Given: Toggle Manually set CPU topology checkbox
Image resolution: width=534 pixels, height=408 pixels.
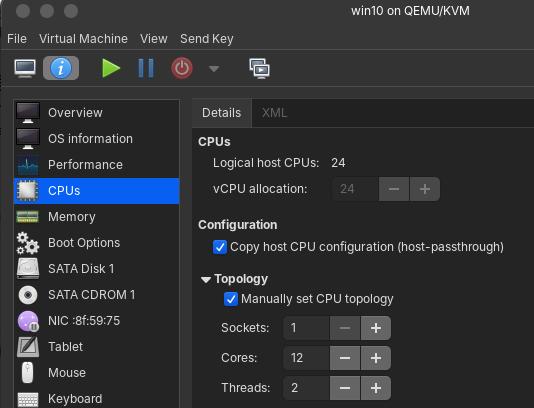Looking at the screenshot, I should point(231,299).
